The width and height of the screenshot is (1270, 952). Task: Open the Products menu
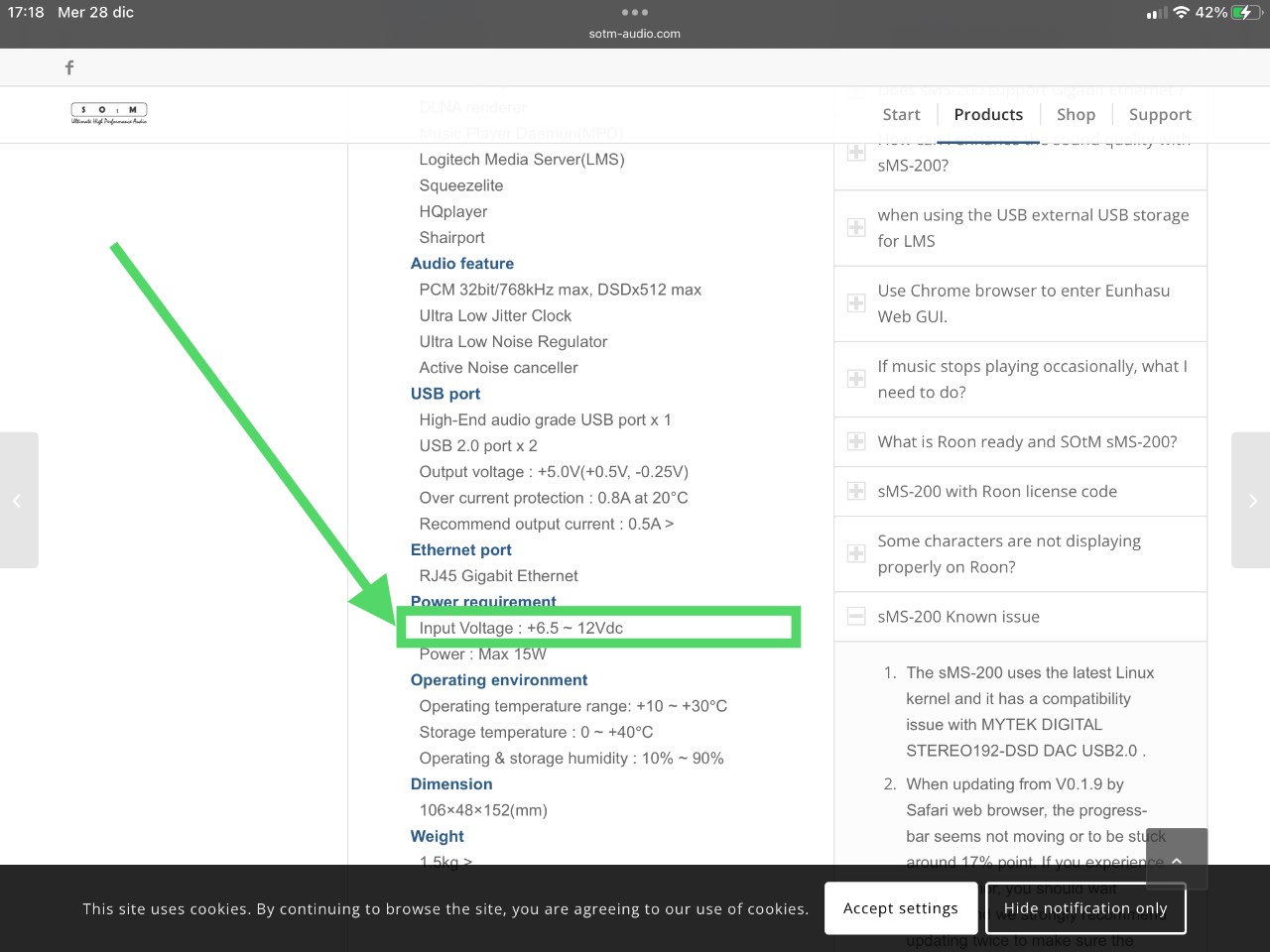988,114
